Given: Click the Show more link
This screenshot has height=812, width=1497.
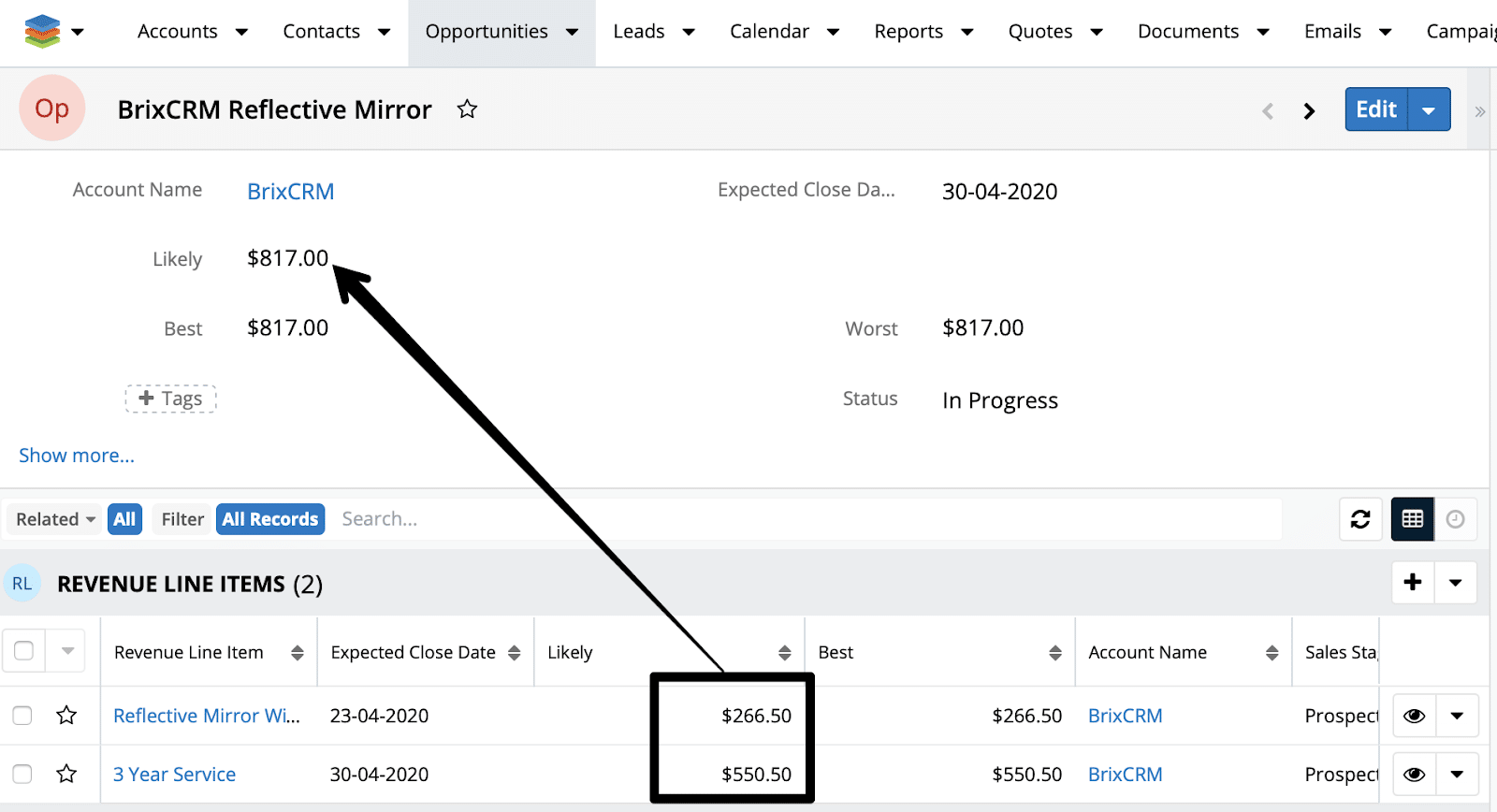Looking at the screenshot, I should (77, 456).
